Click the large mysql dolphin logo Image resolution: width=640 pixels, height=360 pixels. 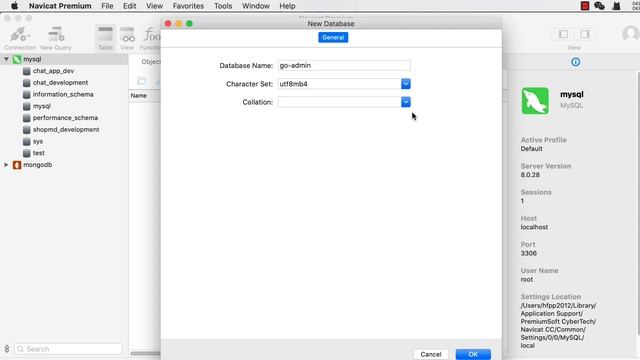(x=535, y=101)
